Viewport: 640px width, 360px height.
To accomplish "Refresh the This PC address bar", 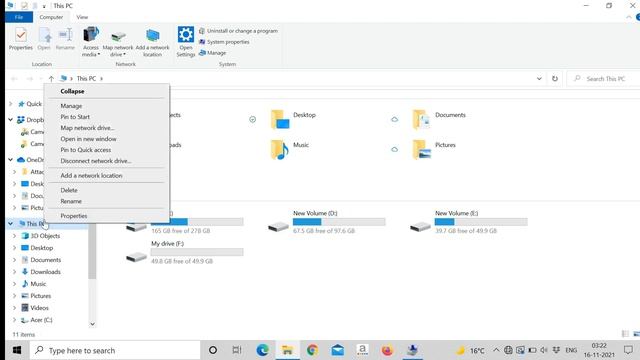I will pos(555,78).
